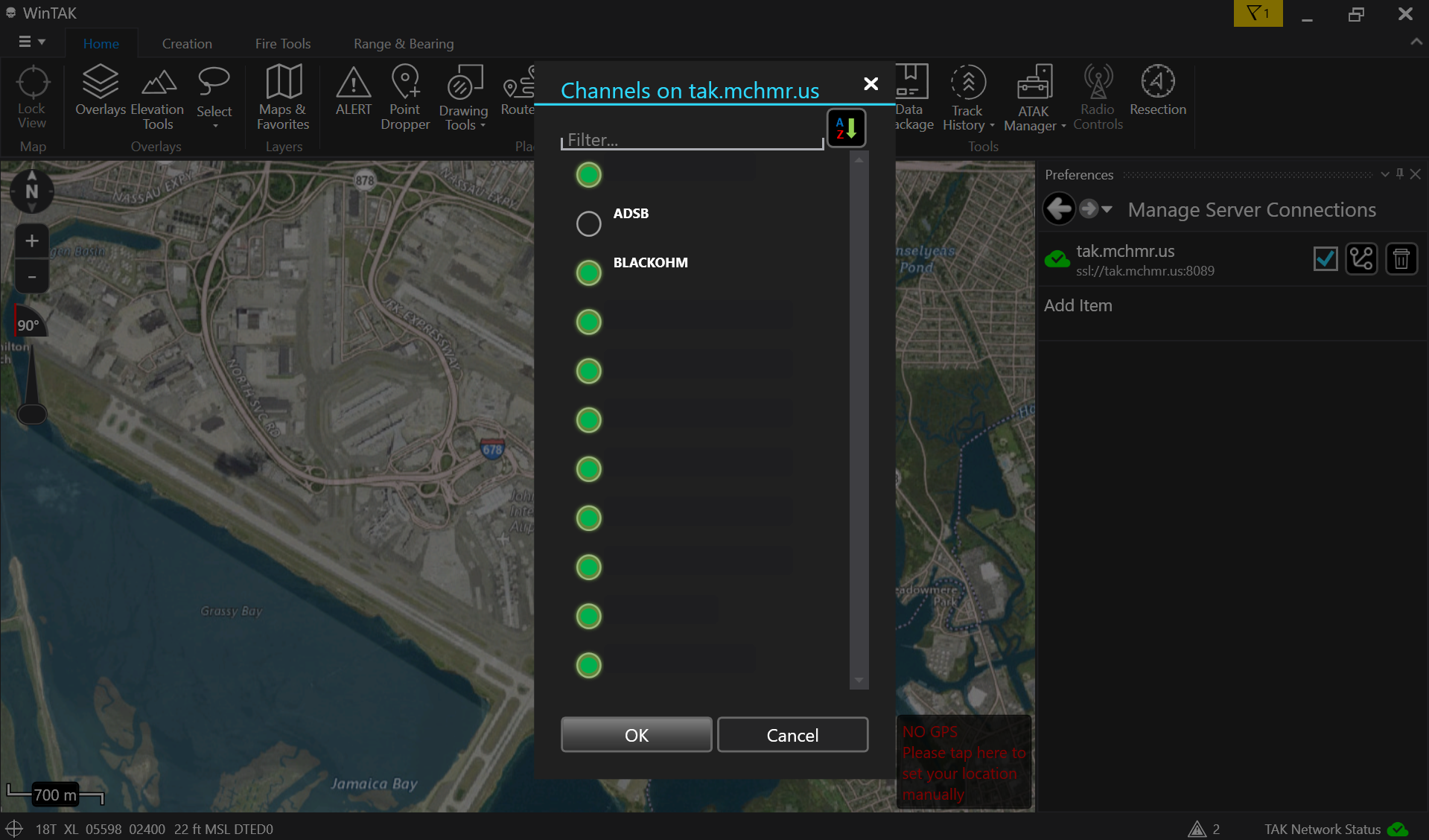The width and height of the screenshot is (1429, 840).
Task: Click the Lock View icon
Action: click(32, 98)
